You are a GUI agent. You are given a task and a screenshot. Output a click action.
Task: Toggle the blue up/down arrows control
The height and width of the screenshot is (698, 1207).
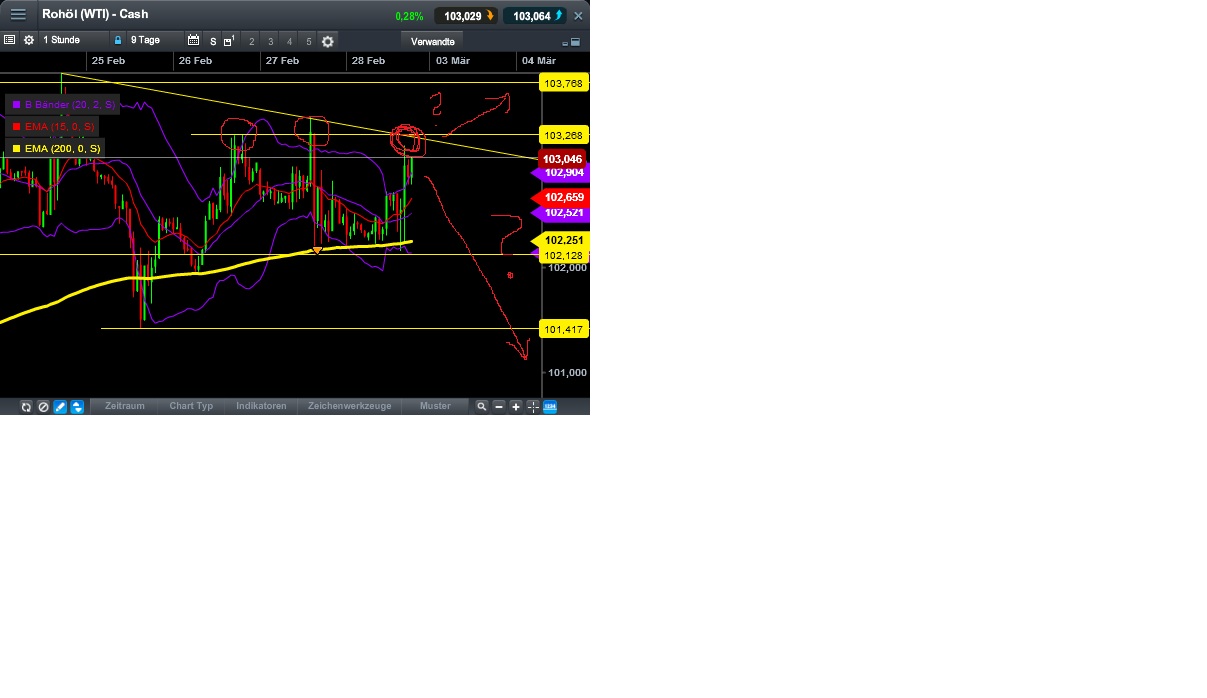(77, 406)
